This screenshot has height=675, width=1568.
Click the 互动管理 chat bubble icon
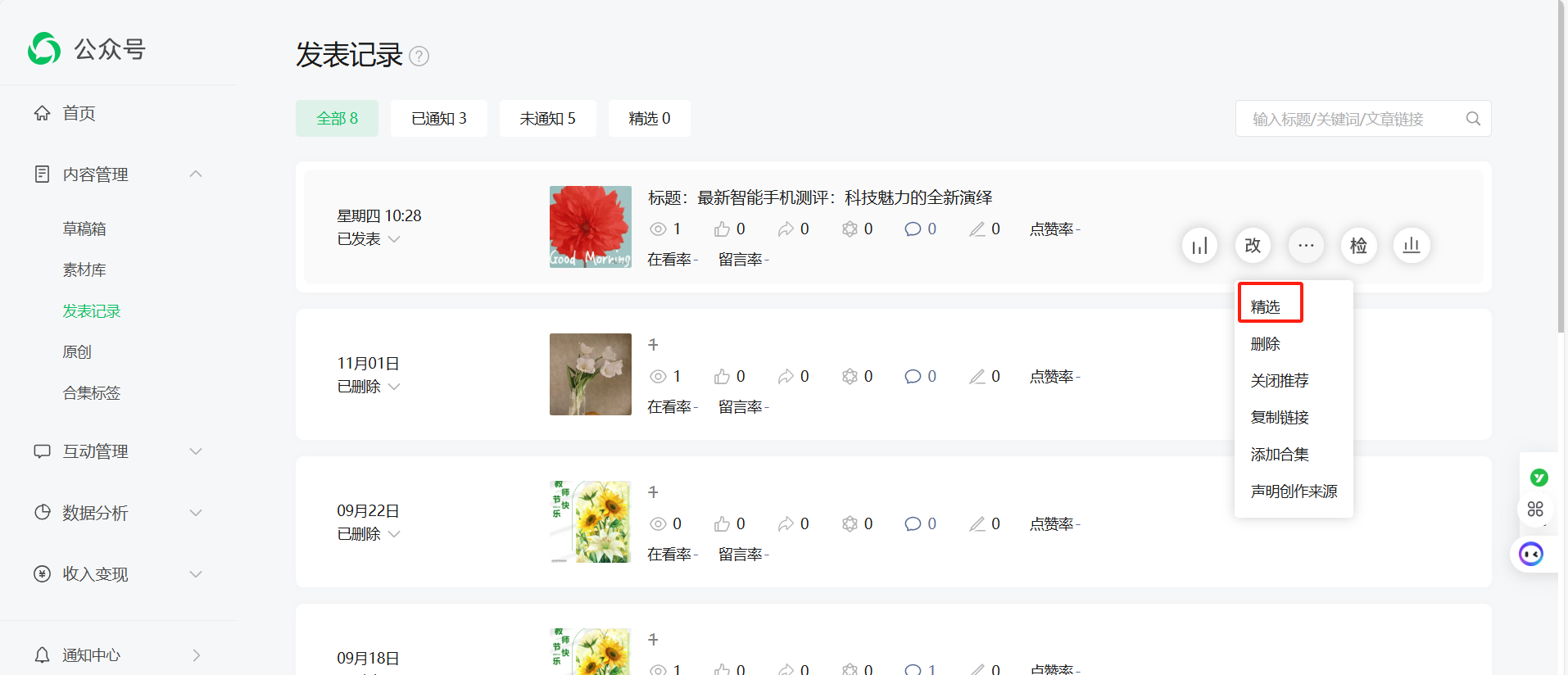(x=42, y=451)
